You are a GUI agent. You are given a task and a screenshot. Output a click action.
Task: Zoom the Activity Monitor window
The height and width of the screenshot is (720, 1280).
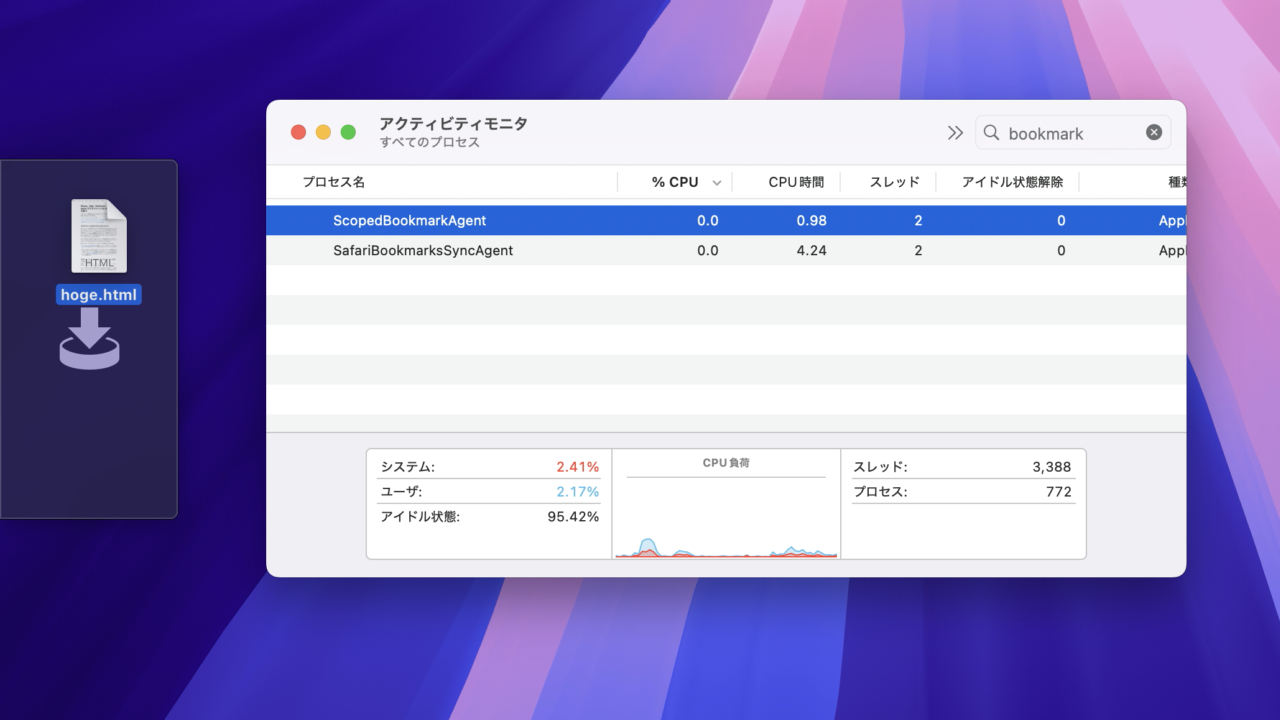click(x=348, y=132)
